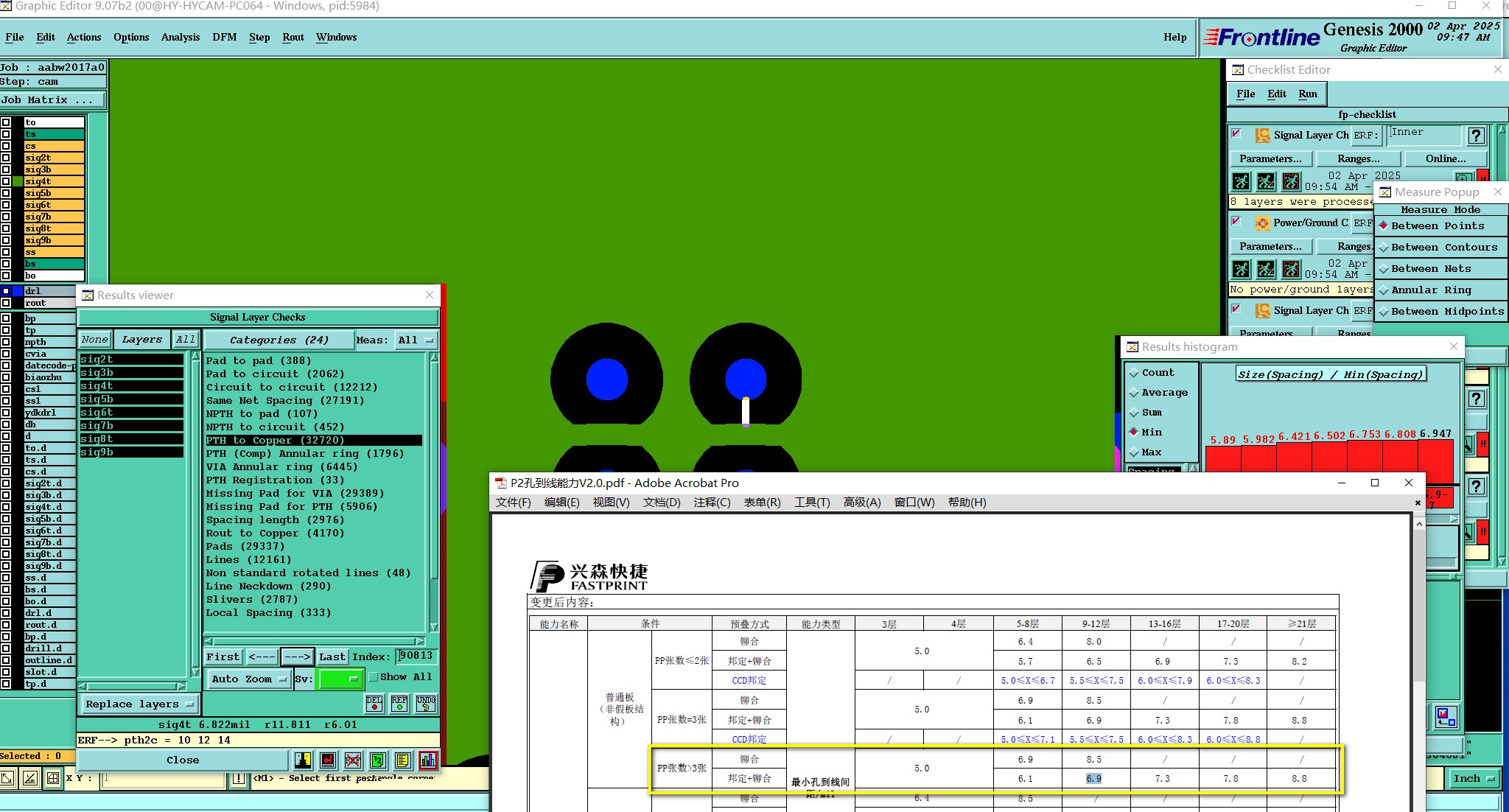Click the crossed-out REF icon
Viewport: 1509px width, 812px height.
353,760
